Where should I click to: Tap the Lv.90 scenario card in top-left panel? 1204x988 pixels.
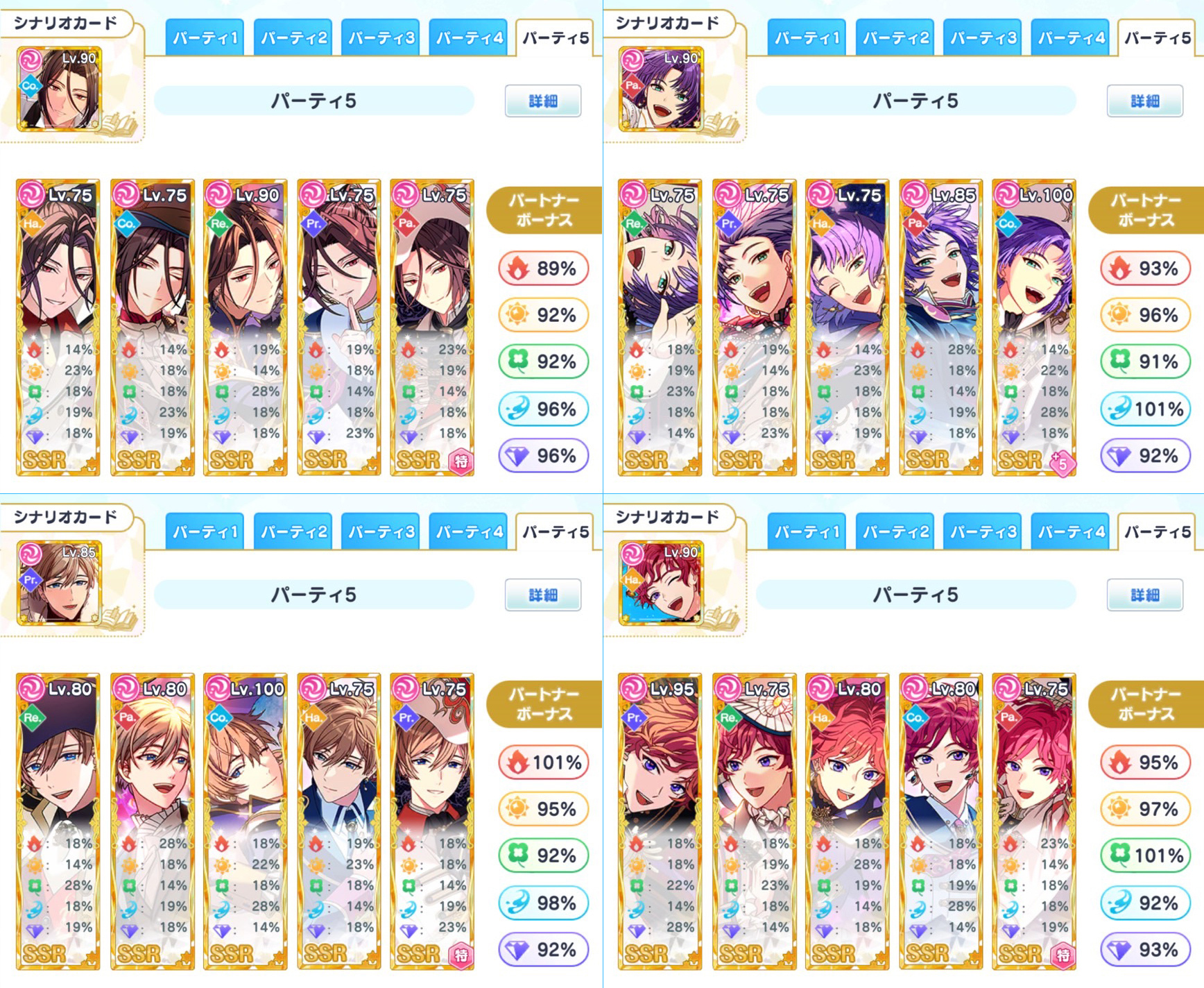pos(60,89)
